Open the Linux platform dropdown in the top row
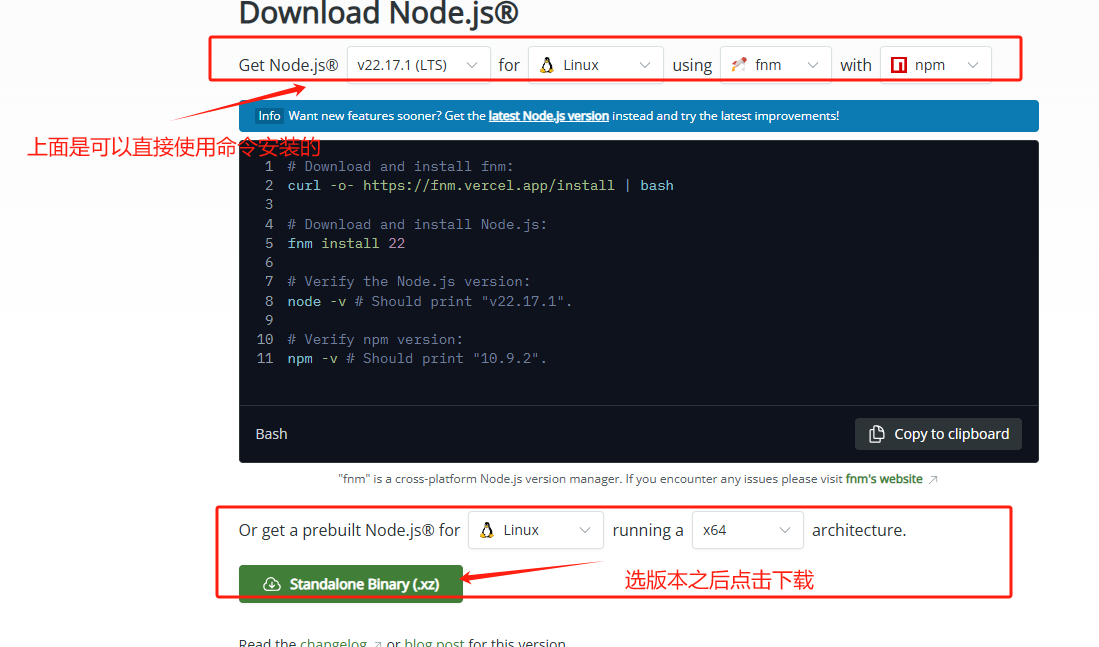This screenshot has width=1099, height=647. click(x=596, y=65)
